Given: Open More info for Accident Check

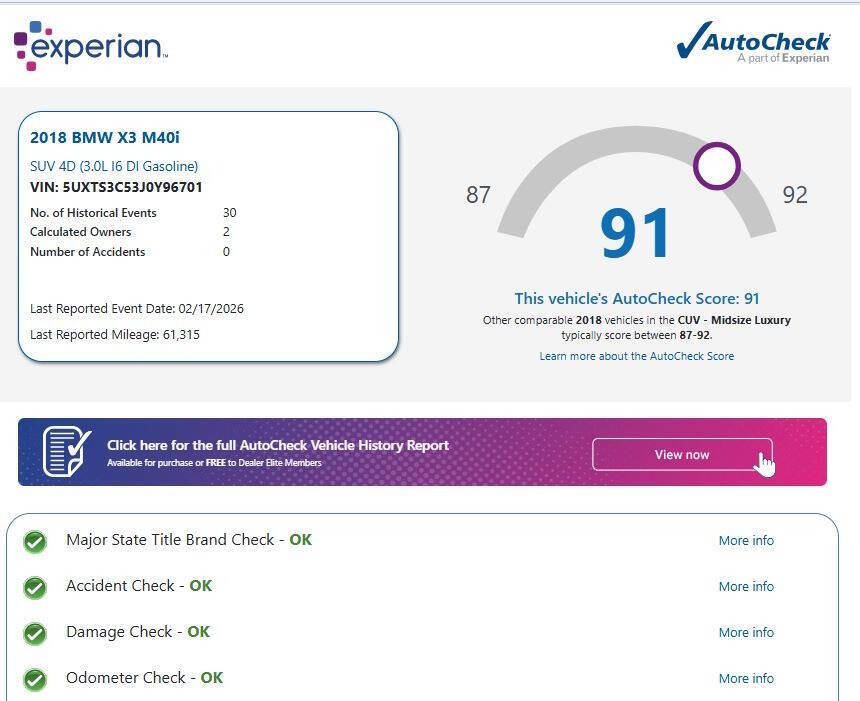Looking at the screenshot, I should [x=746, y=586].
